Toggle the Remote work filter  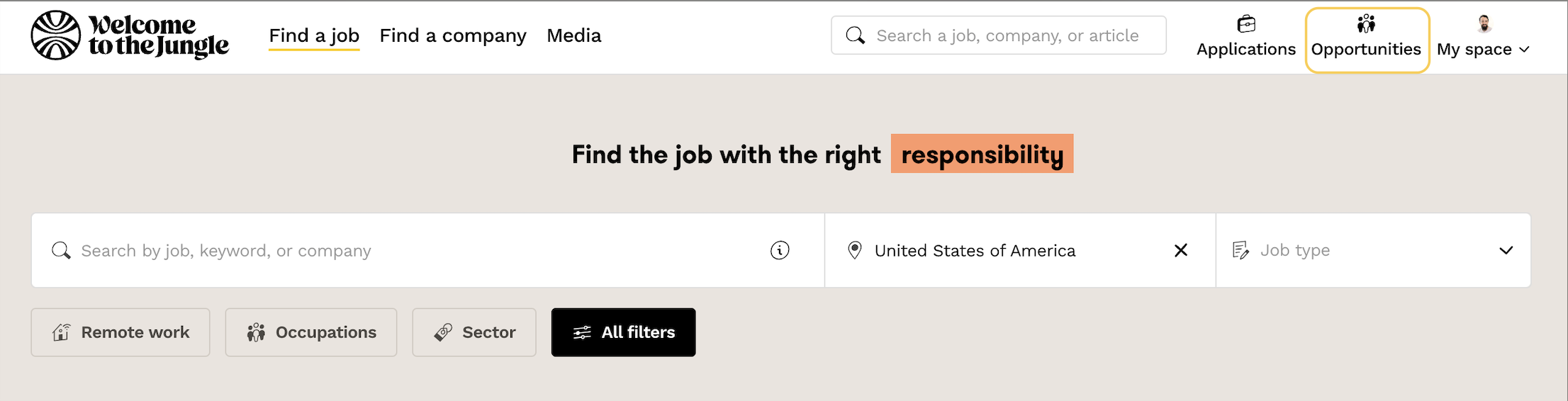[121, 332]
